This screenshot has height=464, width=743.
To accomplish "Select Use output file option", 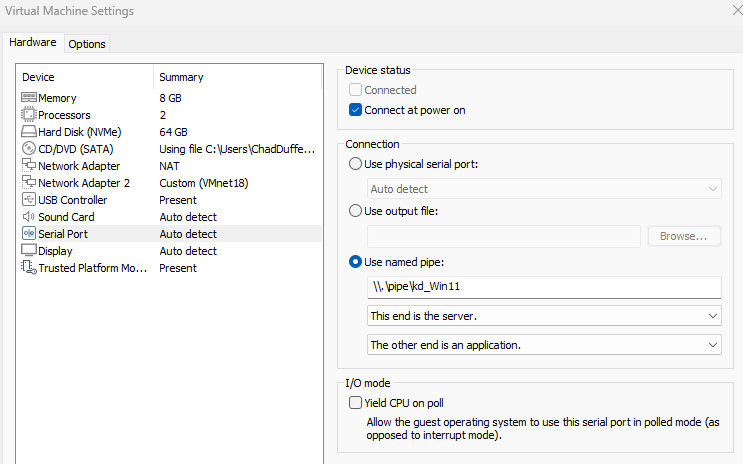I will pos(355,211).
